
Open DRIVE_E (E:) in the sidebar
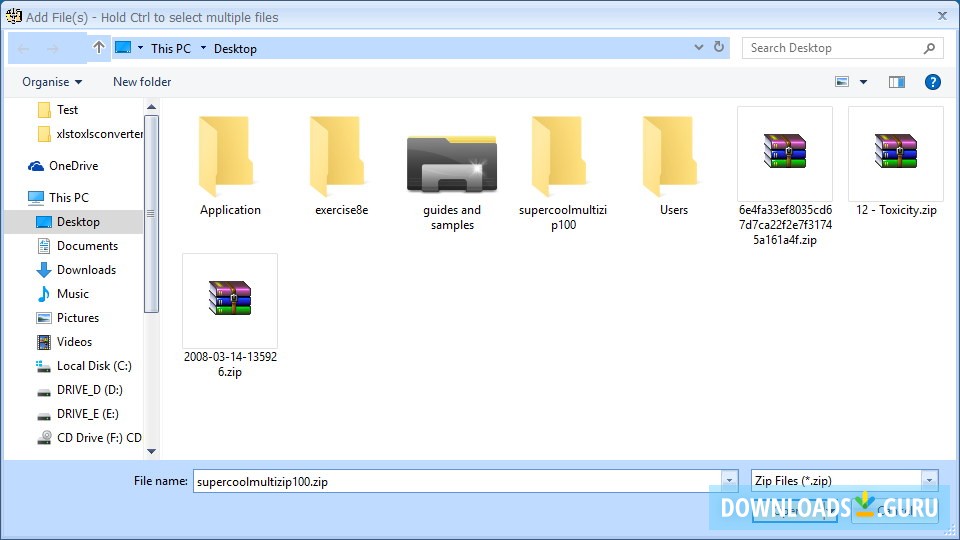click(x=78, y=414)
